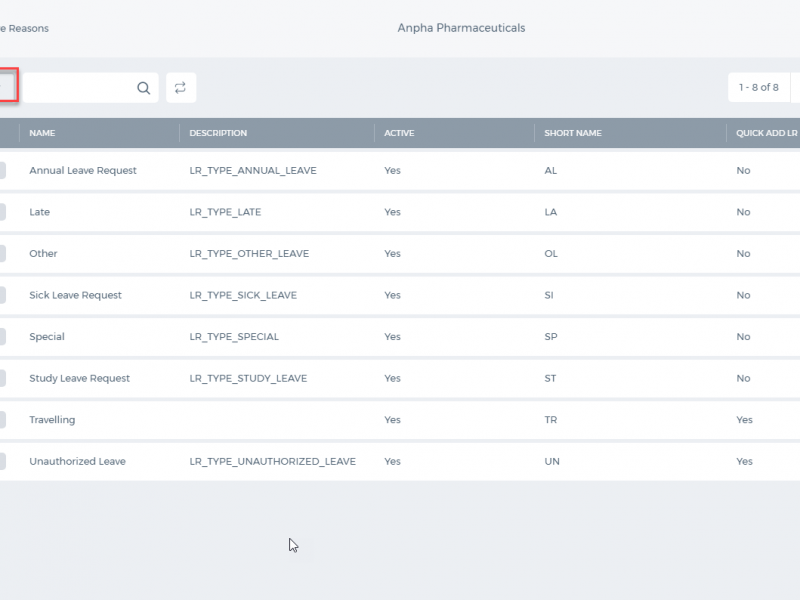Sort by the NAME column header
This screenshot has width=800, height=600.
[x=42, y=133]
